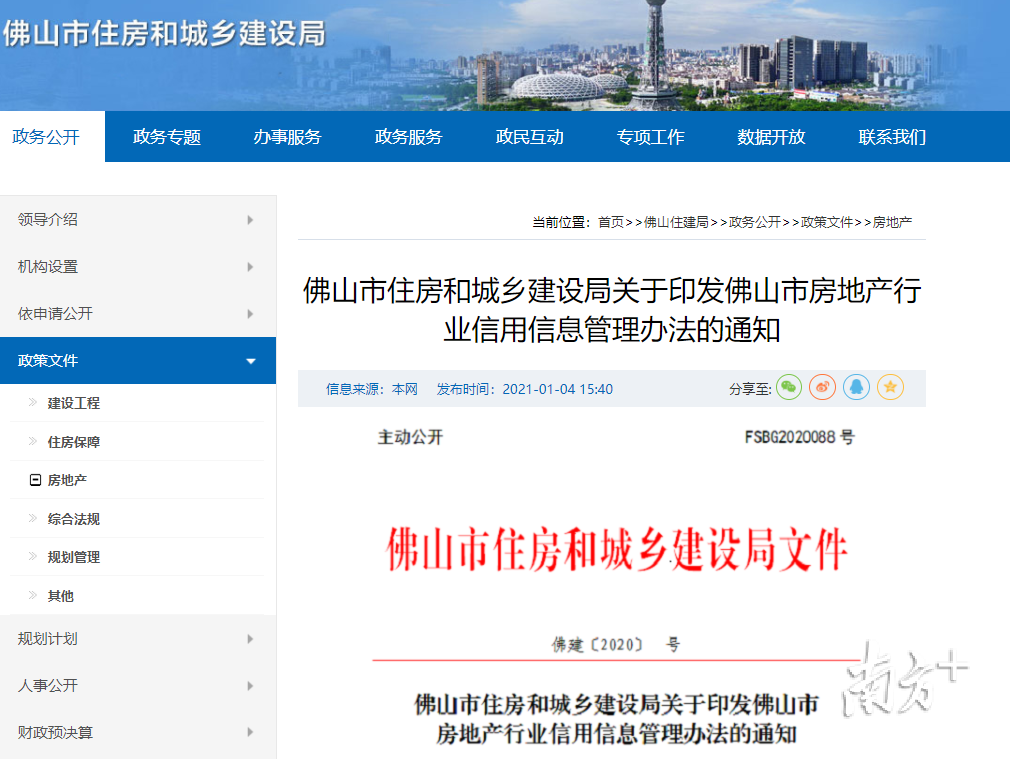Share to Qzone with star icon

(x=890, y=388)
